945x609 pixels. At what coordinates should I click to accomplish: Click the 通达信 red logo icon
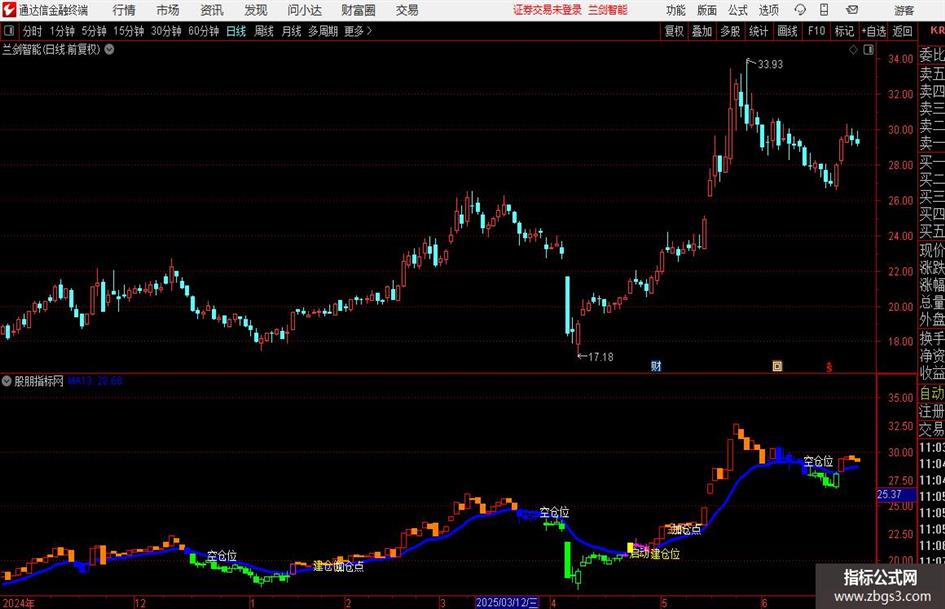click(x=9, y=10)
